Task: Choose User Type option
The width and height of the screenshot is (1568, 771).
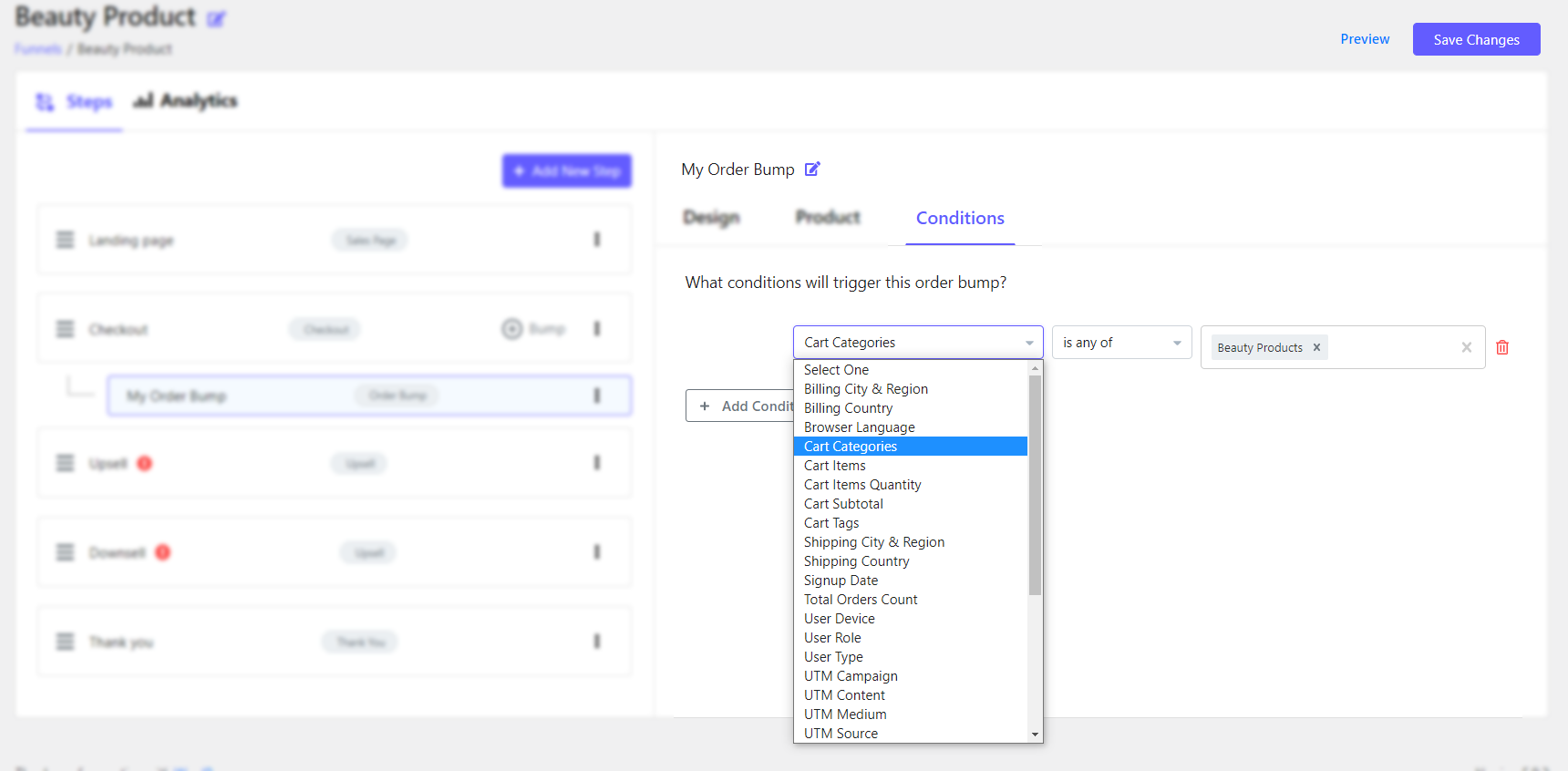Action: pyautogui.click(x=911, y=657)
